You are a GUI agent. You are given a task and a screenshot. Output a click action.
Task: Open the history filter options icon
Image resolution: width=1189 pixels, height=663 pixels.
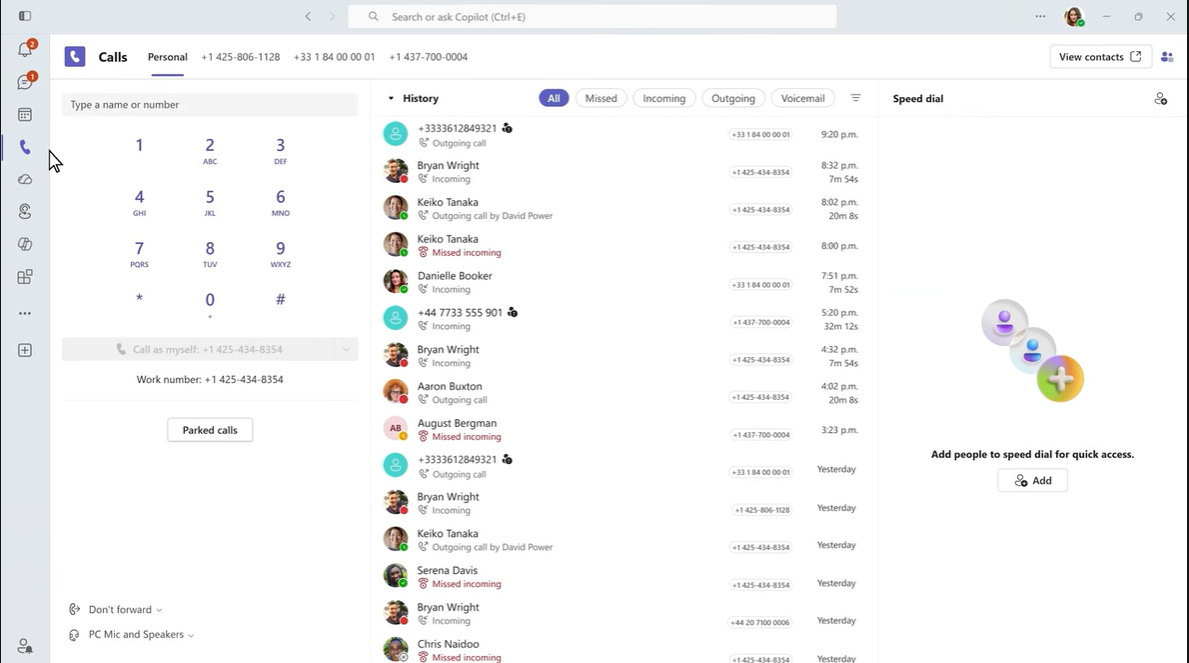point(855,98)
